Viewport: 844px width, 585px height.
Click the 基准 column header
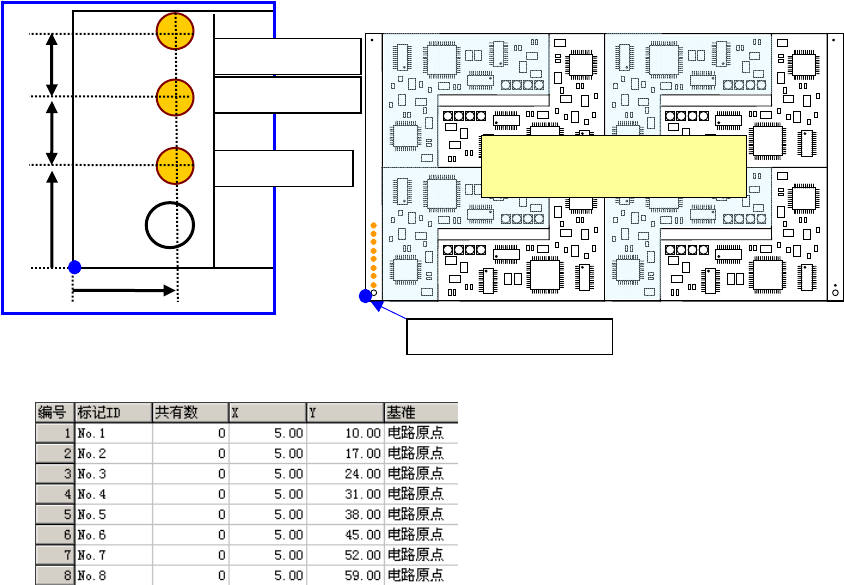point(421,413)
